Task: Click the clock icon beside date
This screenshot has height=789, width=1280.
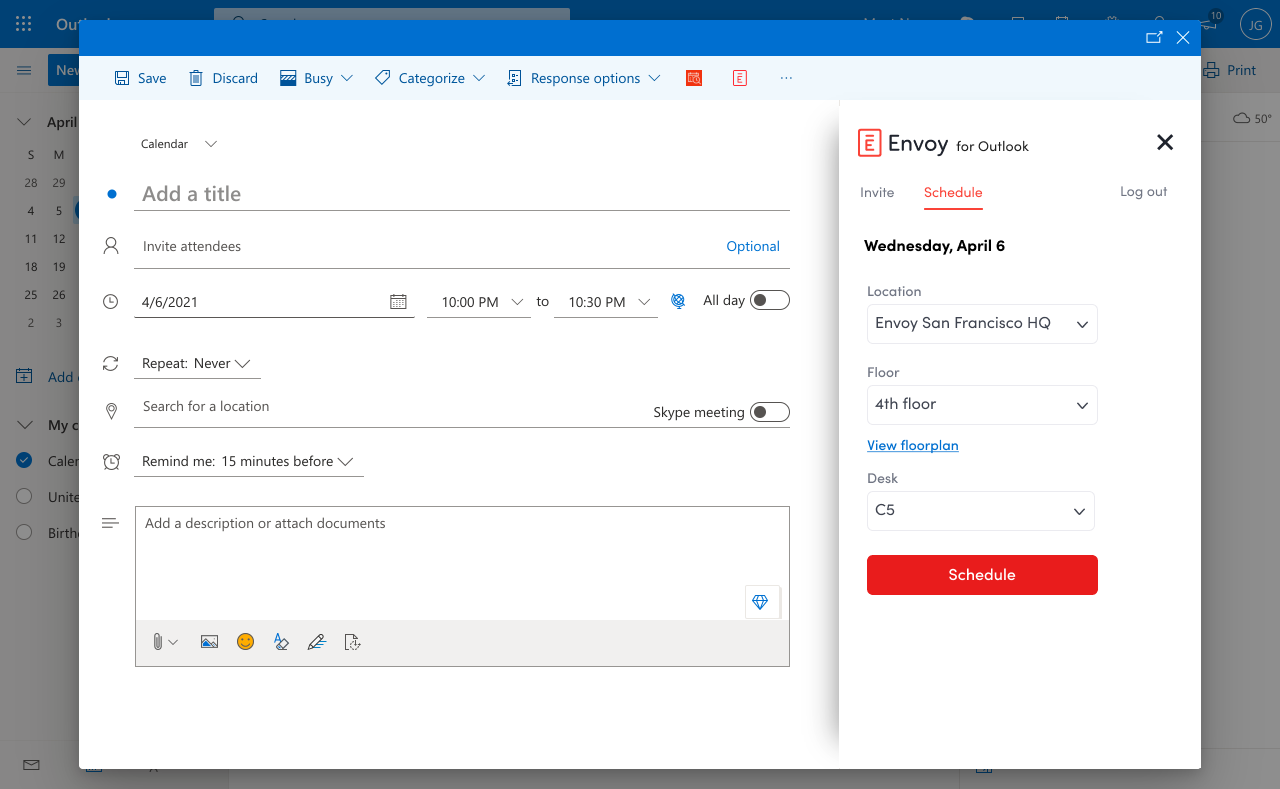Action: [111, 301]
